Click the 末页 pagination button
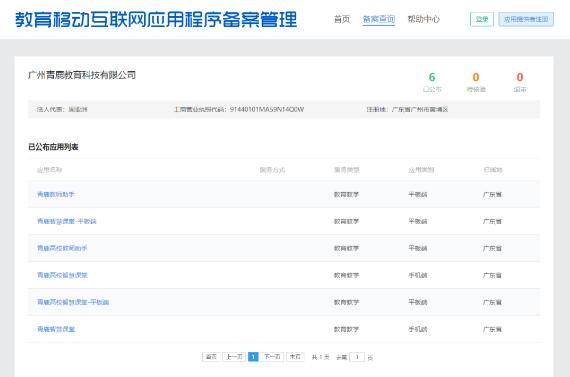570x377 pixels. pyautogui.click(x=295, y=357)
